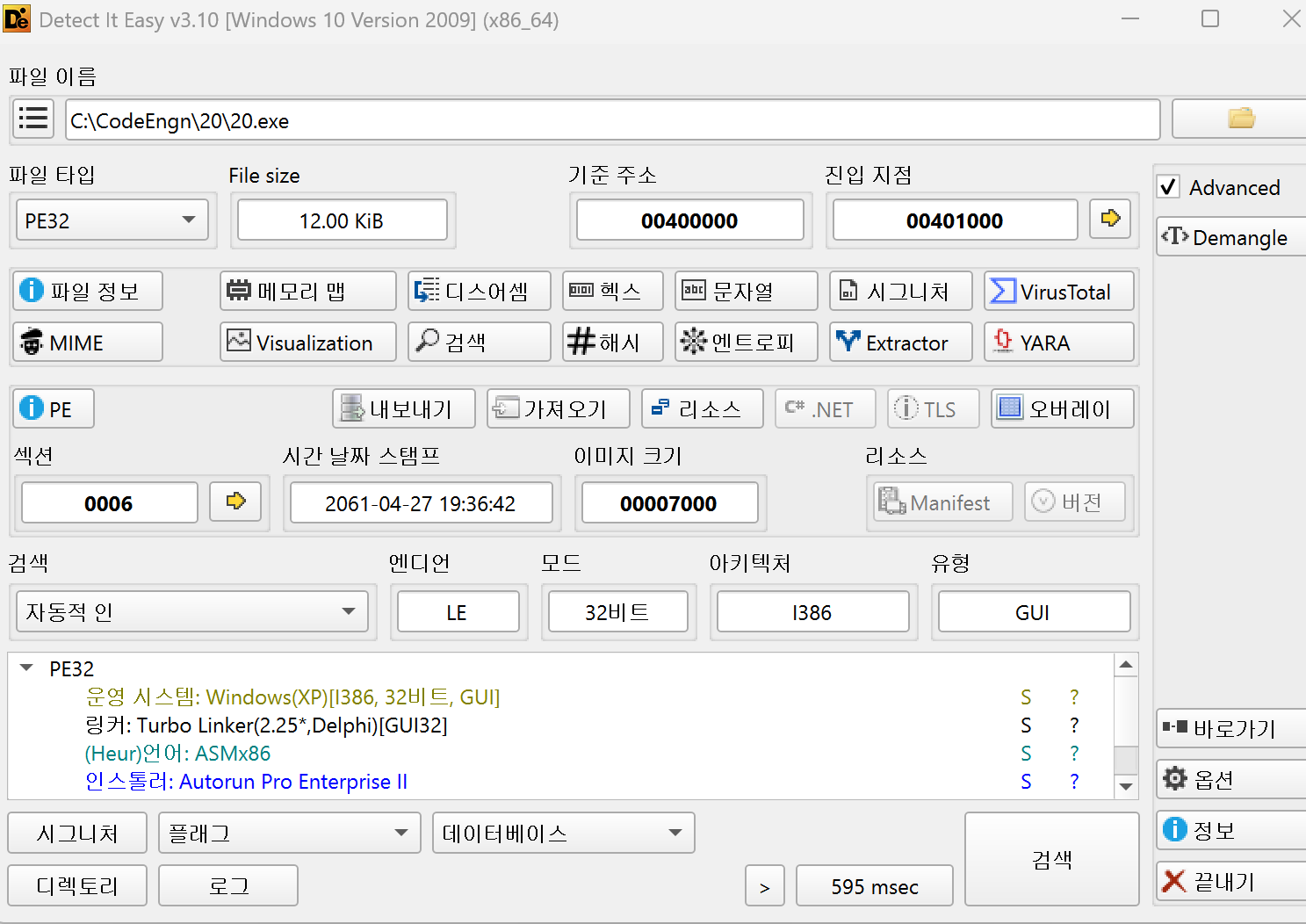Open the 시그니처 signature tool in the toolbar
The height and width of the screenshot is (924, 1306).
[x=901, y=291]
